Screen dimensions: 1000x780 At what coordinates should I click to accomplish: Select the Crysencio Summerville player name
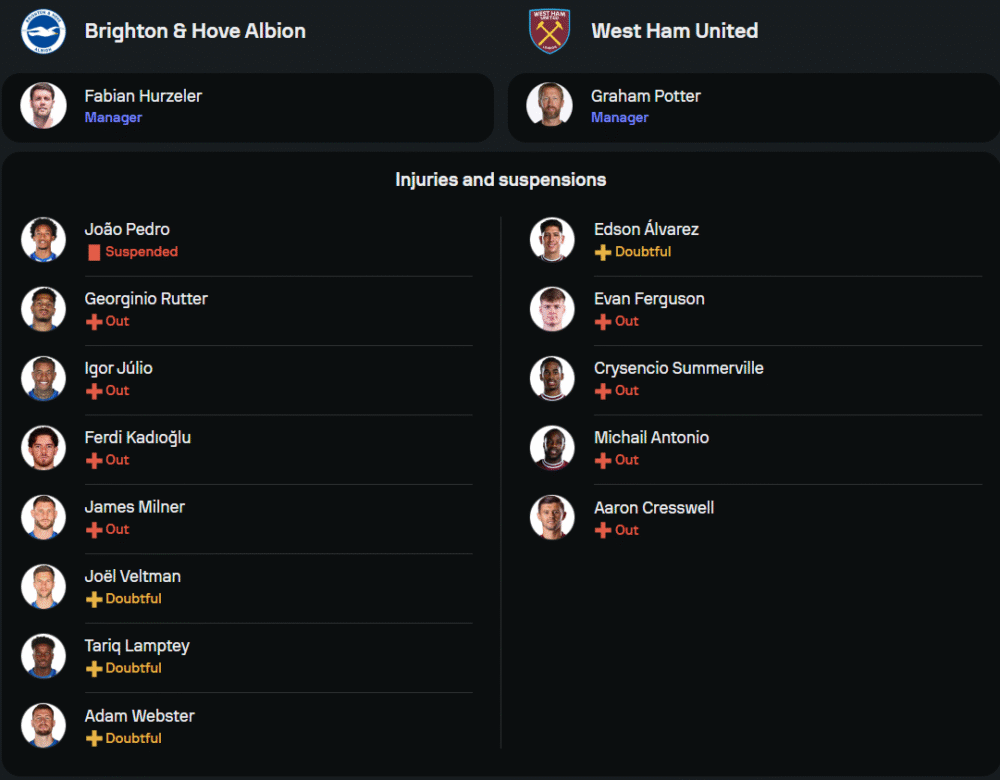pos(678,368)
